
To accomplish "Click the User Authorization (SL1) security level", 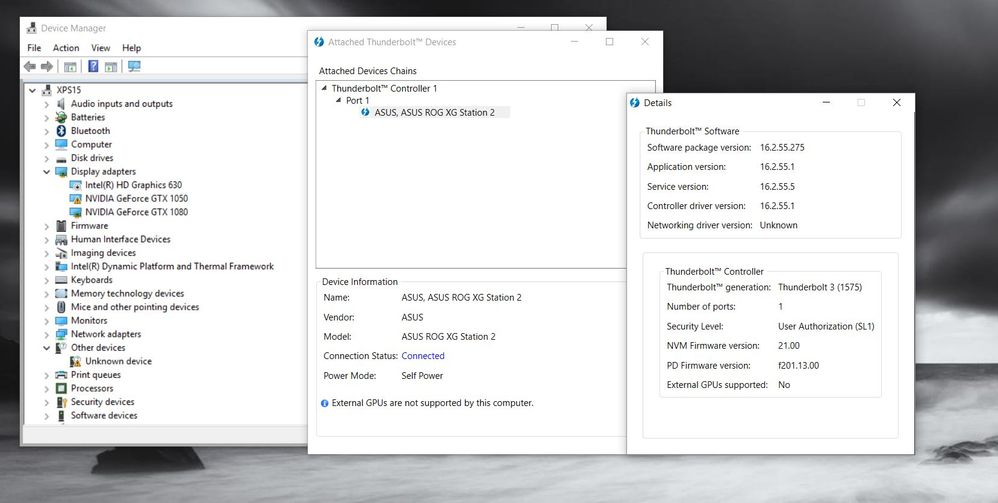I will point(826,327).
